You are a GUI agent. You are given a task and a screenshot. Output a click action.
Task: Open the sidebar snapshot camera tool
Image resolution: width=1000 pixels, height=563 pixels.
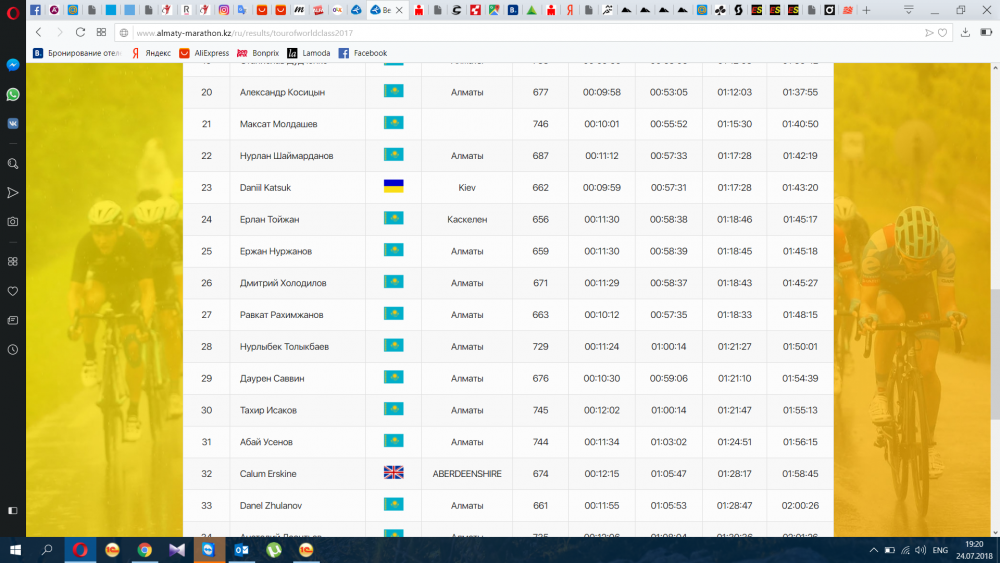coord(13,221)
